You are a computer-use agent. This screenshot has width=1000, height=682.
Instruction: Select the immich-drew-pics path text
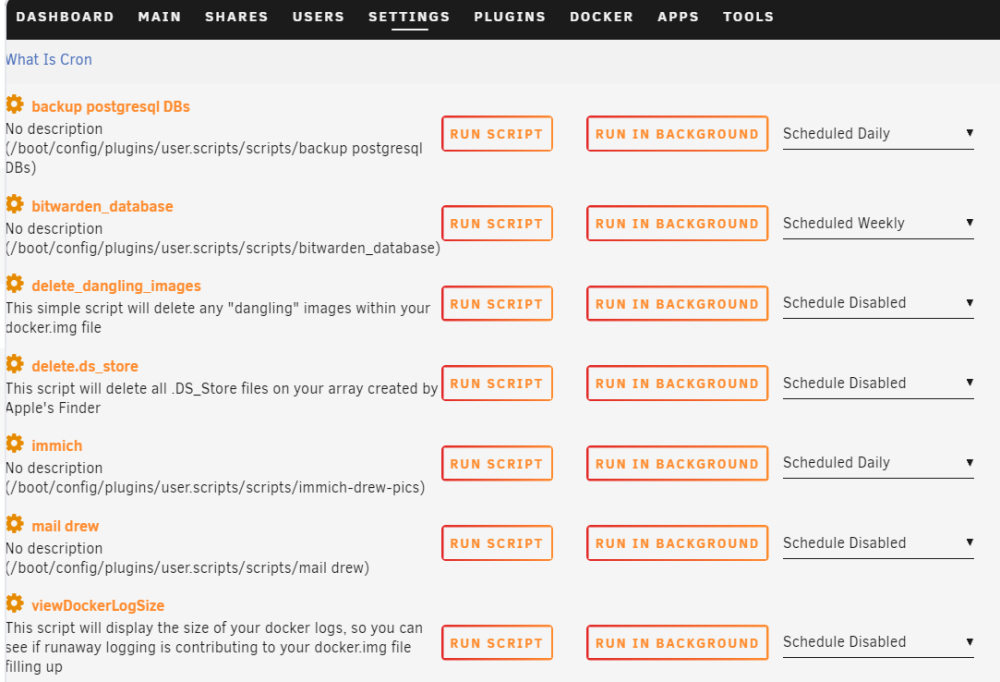[x=215, y=487]
